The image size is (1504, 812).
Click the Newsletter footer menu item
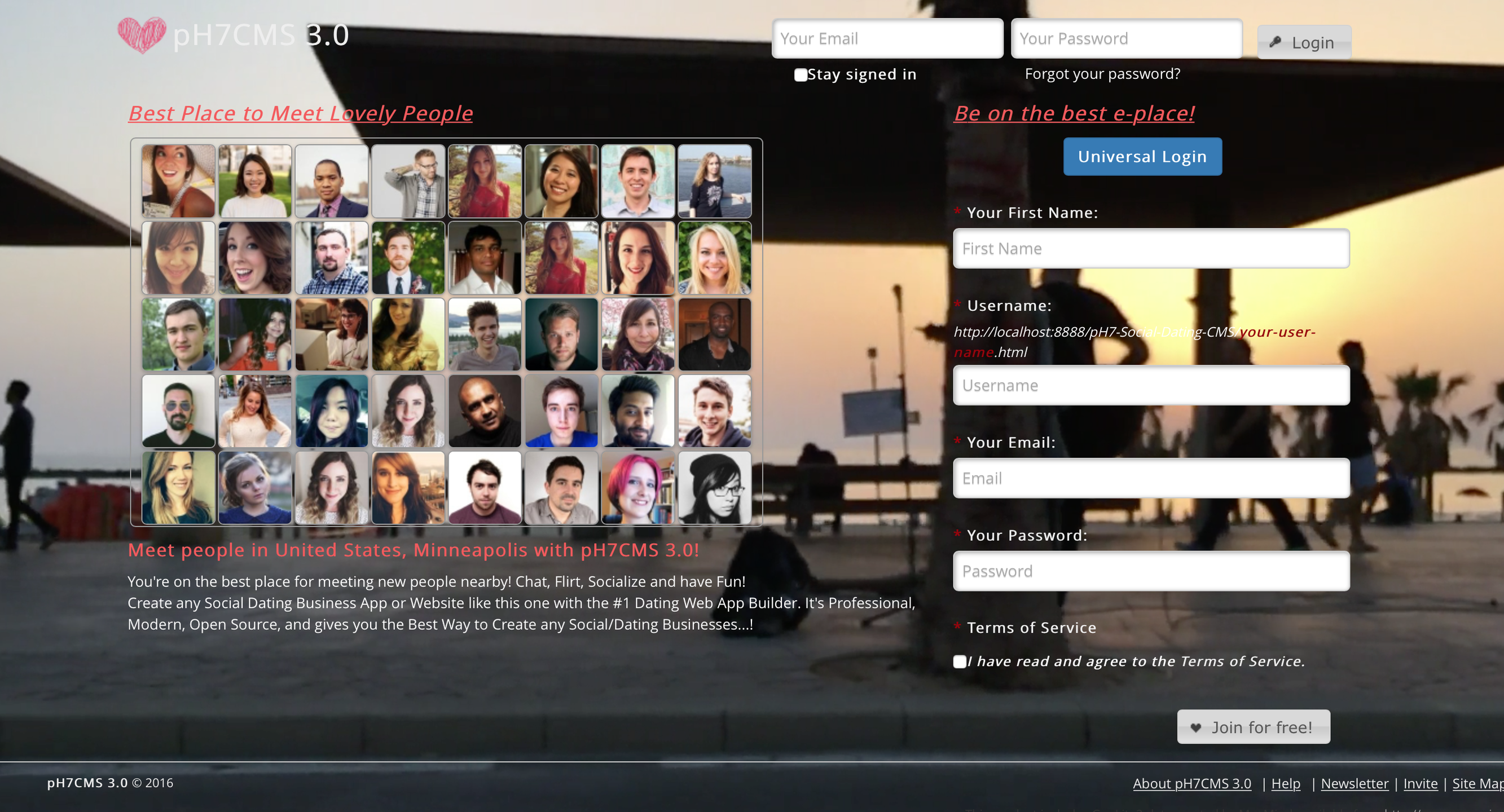coord(1352,783)
